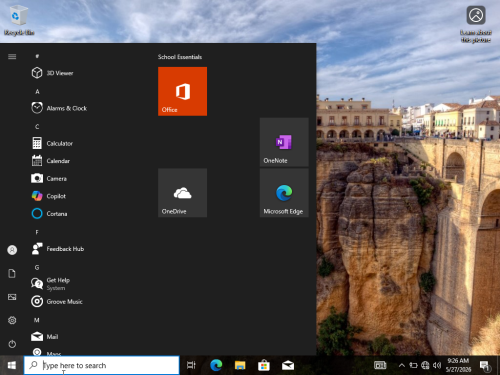Open the OneDrive tile

point(182,193)
